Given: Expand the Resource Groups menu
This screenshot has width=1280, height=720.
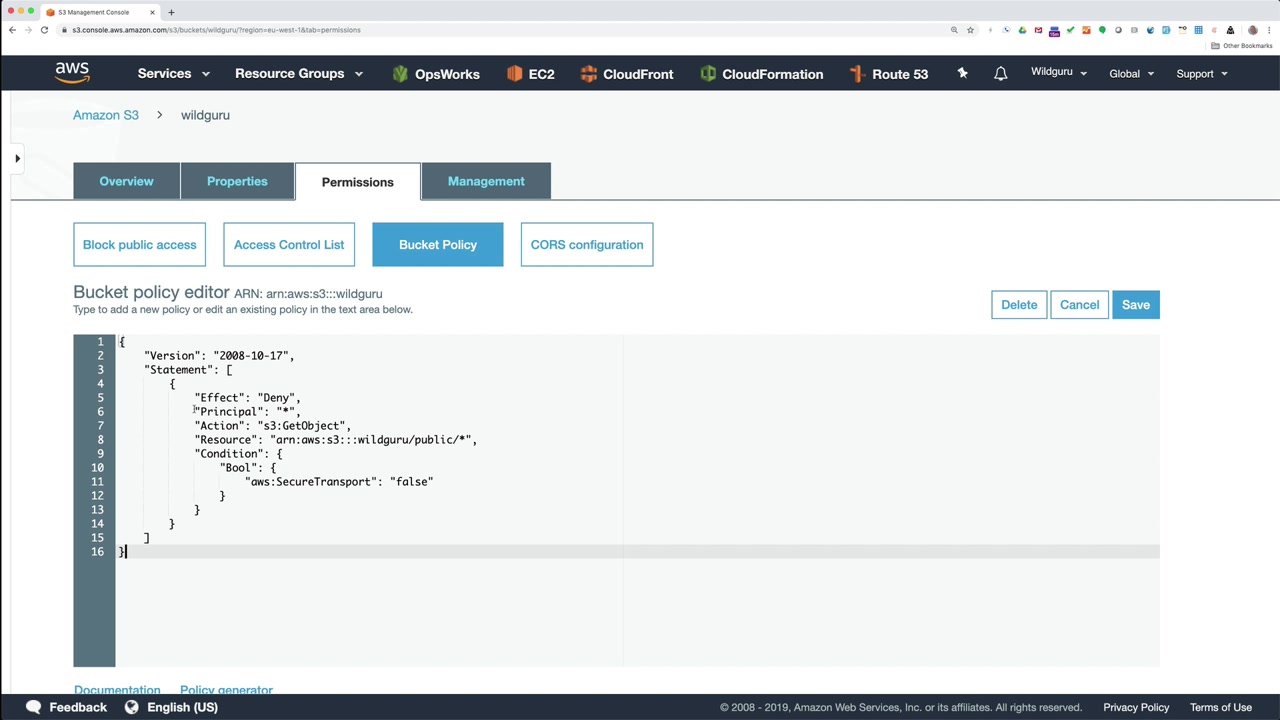Looking at the screenshot, I should tap(299, 73).
